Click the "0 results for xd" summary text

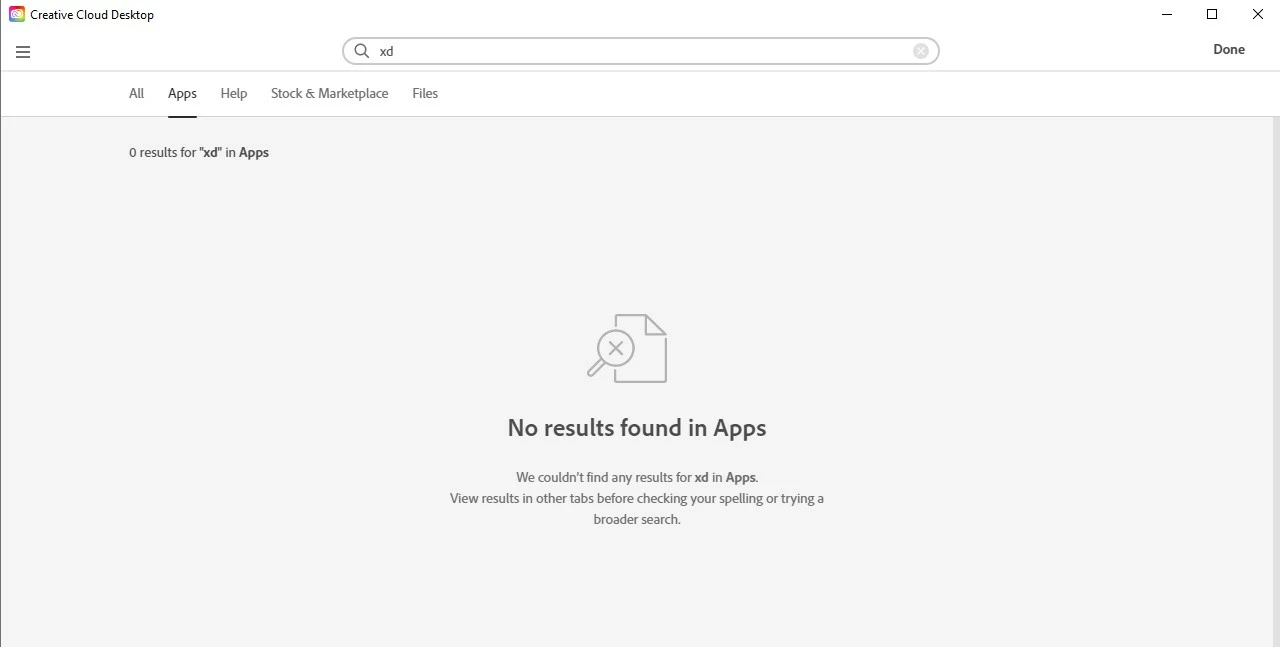click(x=199, y=152)
